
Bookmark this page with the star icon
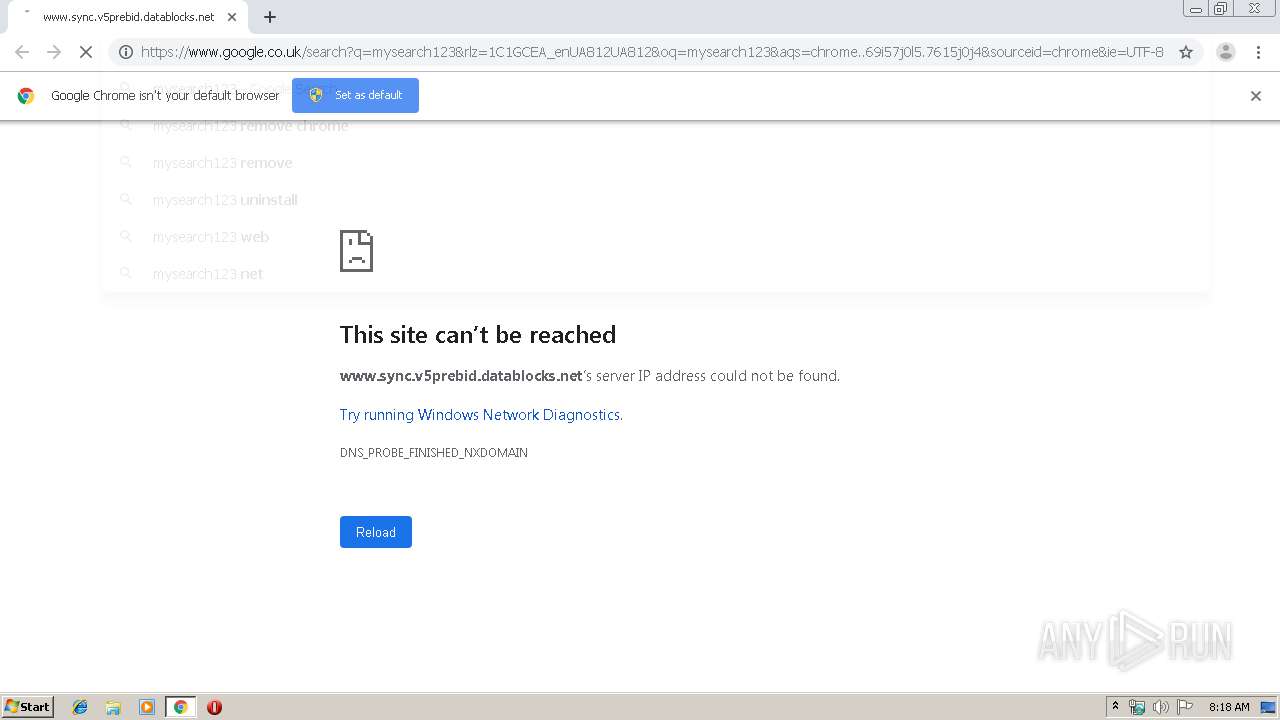click(1186, 52)
